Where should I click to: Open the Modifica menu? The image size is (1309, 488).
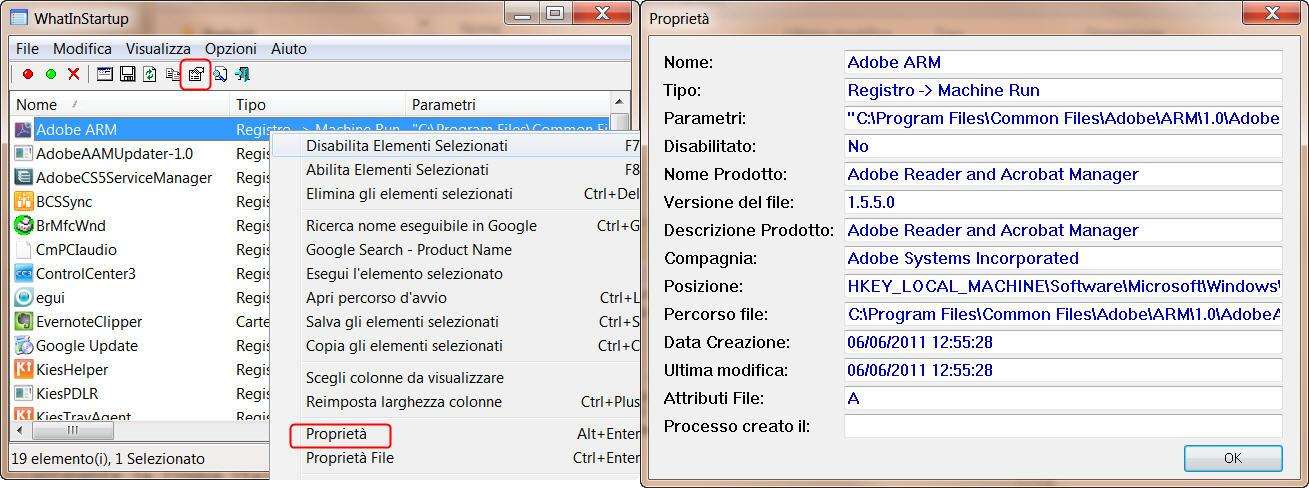[x=82, y=48]
